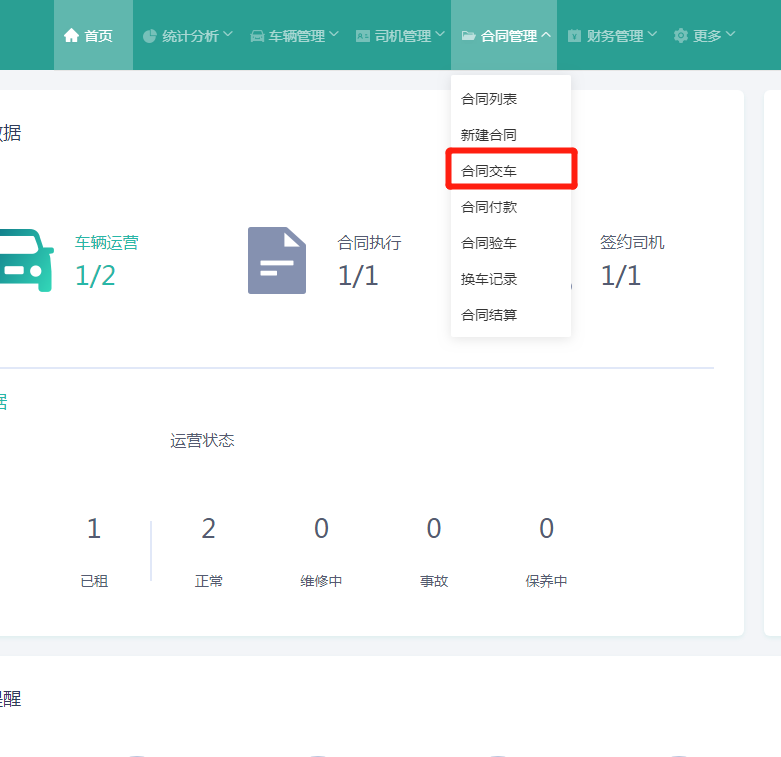Image resolution: width=781 pixels, height=757 pixels.
Task: Click the 财务管理 money icon
Action: 574,36
